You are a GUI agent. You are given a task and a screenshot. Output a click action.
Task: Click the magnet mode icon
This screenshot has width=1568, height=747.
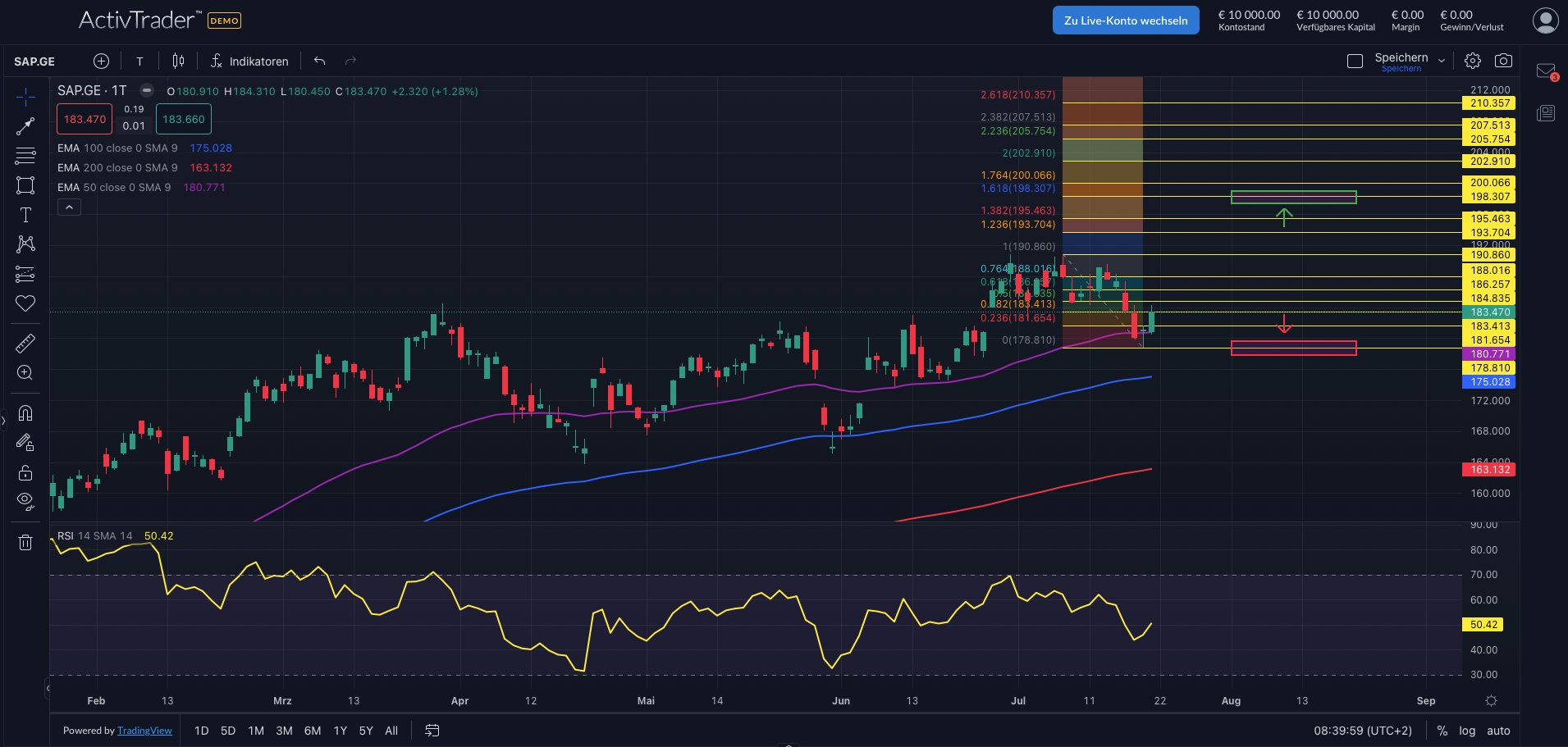[25, 413]
